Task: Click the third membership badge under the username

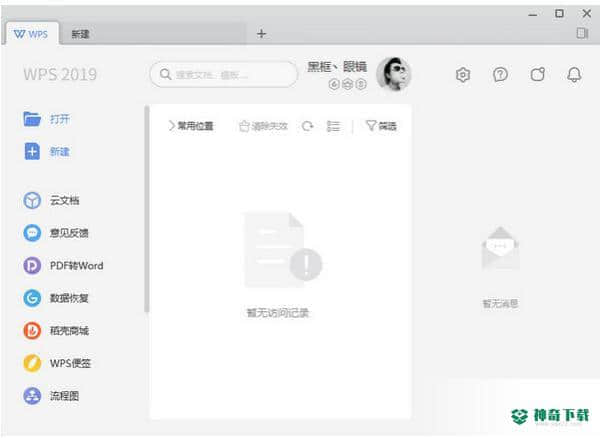Action: [361, 84]
